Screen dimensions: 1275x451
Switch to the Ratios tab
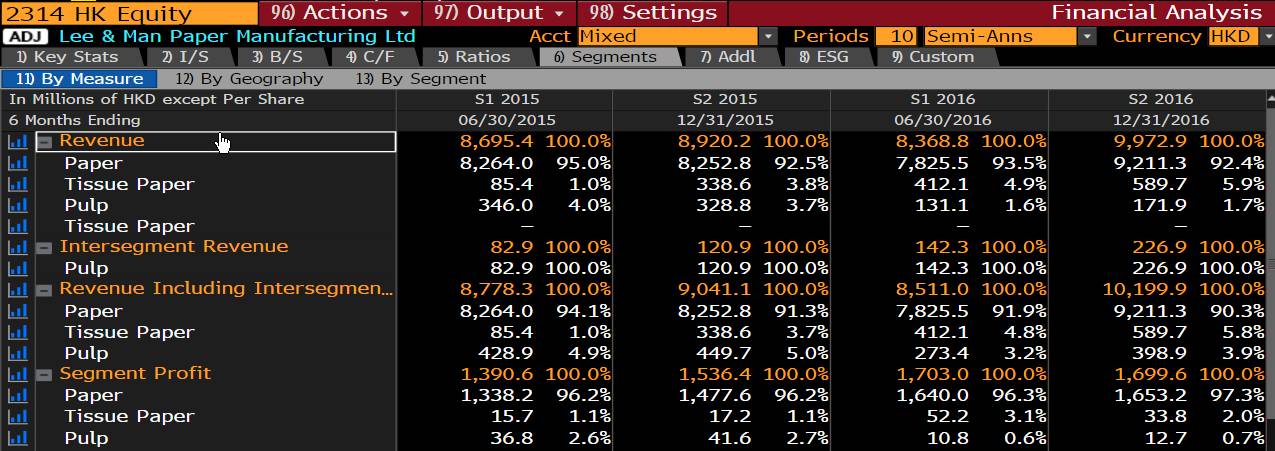[x=474, y=57]
